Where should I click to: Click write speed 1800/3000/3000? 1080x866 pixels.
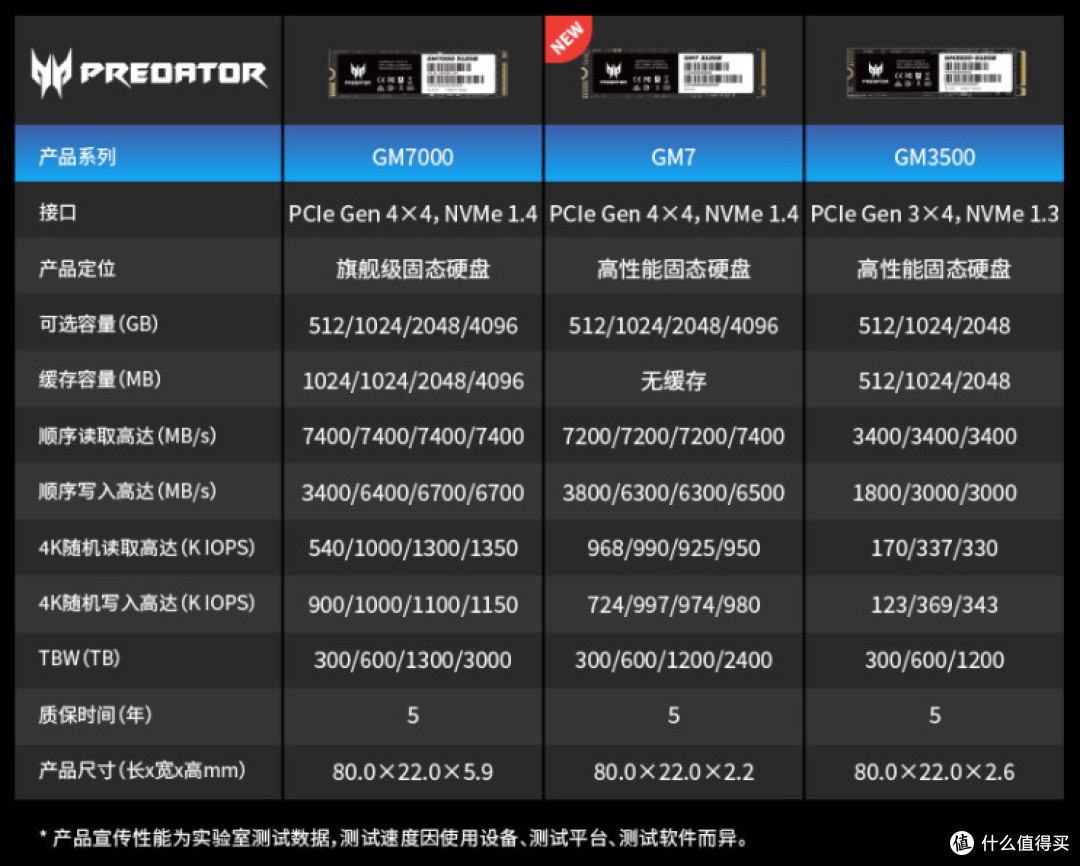934,493
